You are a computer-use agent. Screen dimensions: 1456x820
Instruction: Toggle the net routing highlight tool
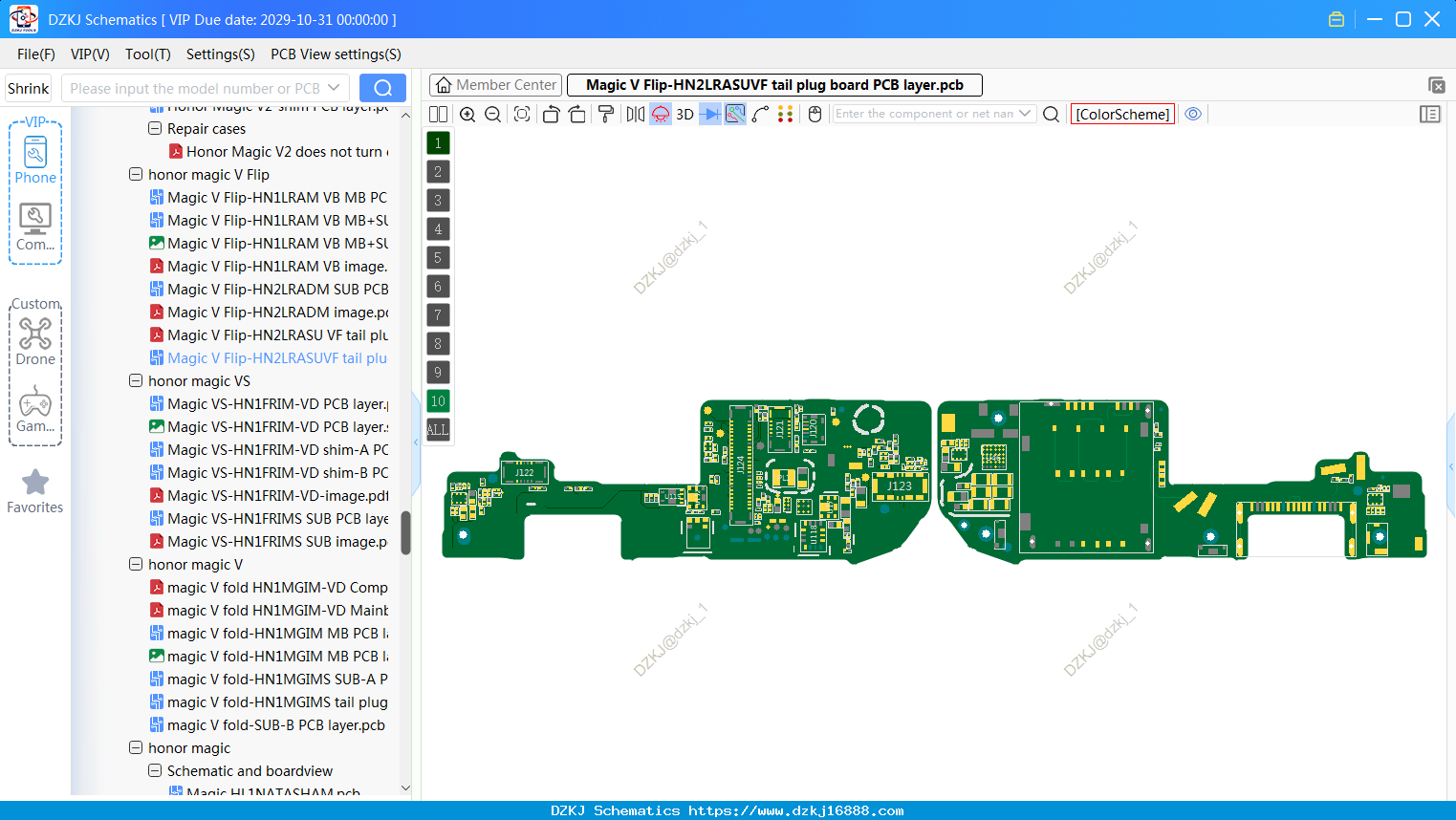click(x=735, y=114)
